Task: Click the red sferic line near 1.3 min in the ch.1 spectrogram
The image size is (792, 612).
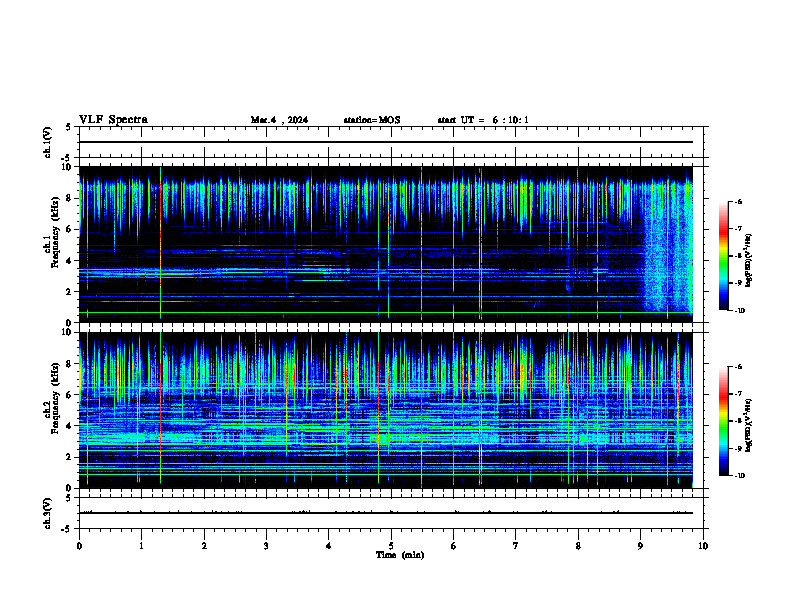Action: pos(160,242)
